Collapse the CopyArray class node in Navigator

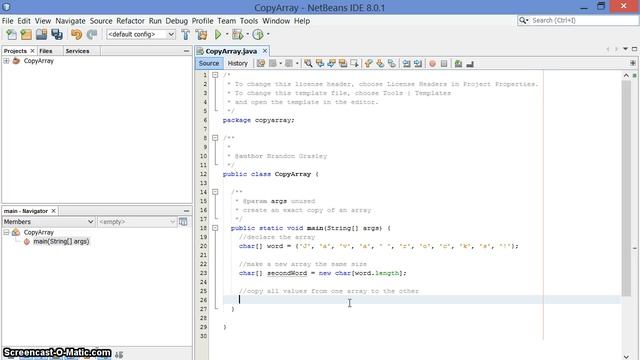pyautogui.click(x=7, y=232)
